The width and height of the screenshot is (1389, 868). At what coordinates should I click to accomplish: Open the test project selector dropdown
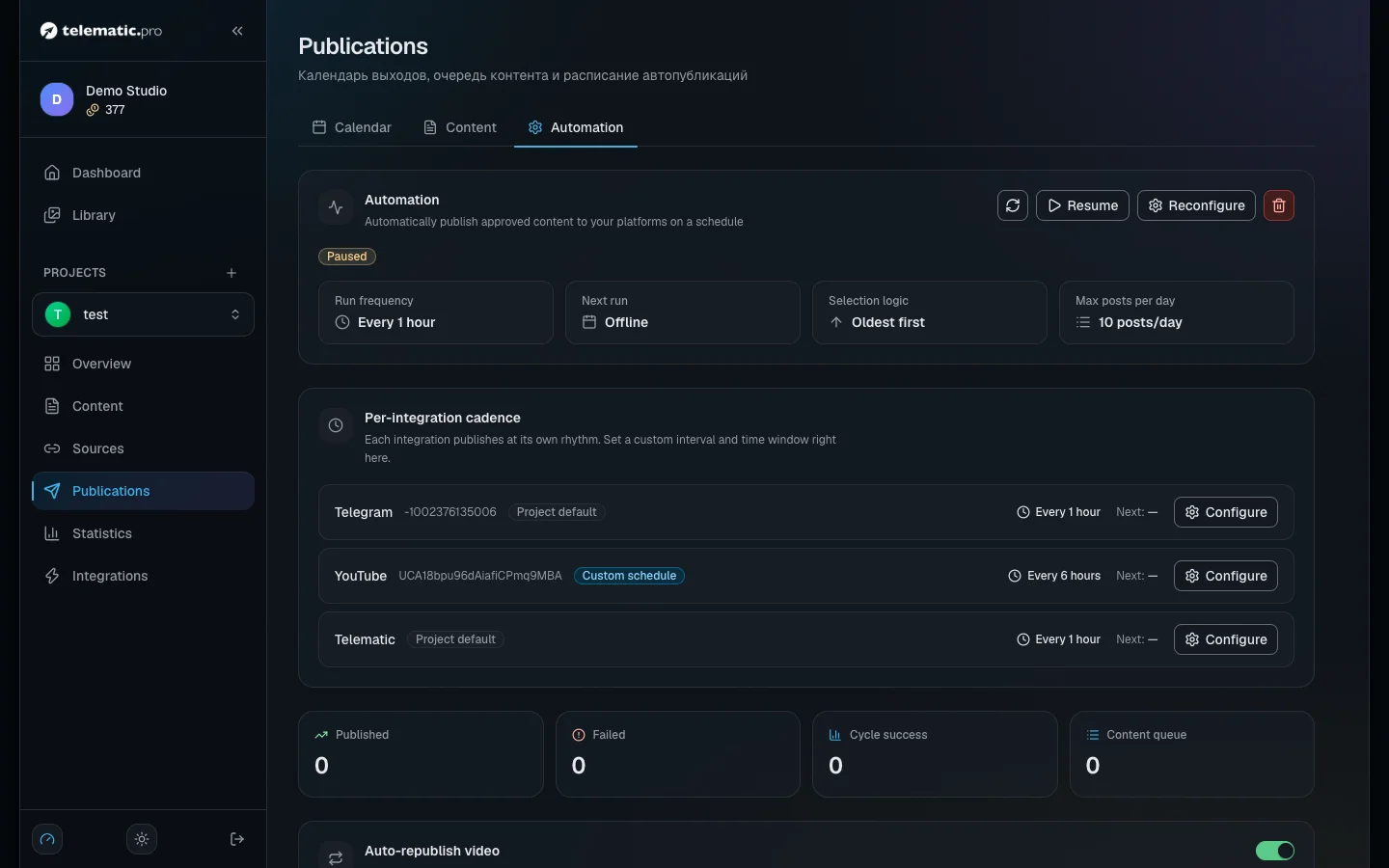tap(143, 314)
